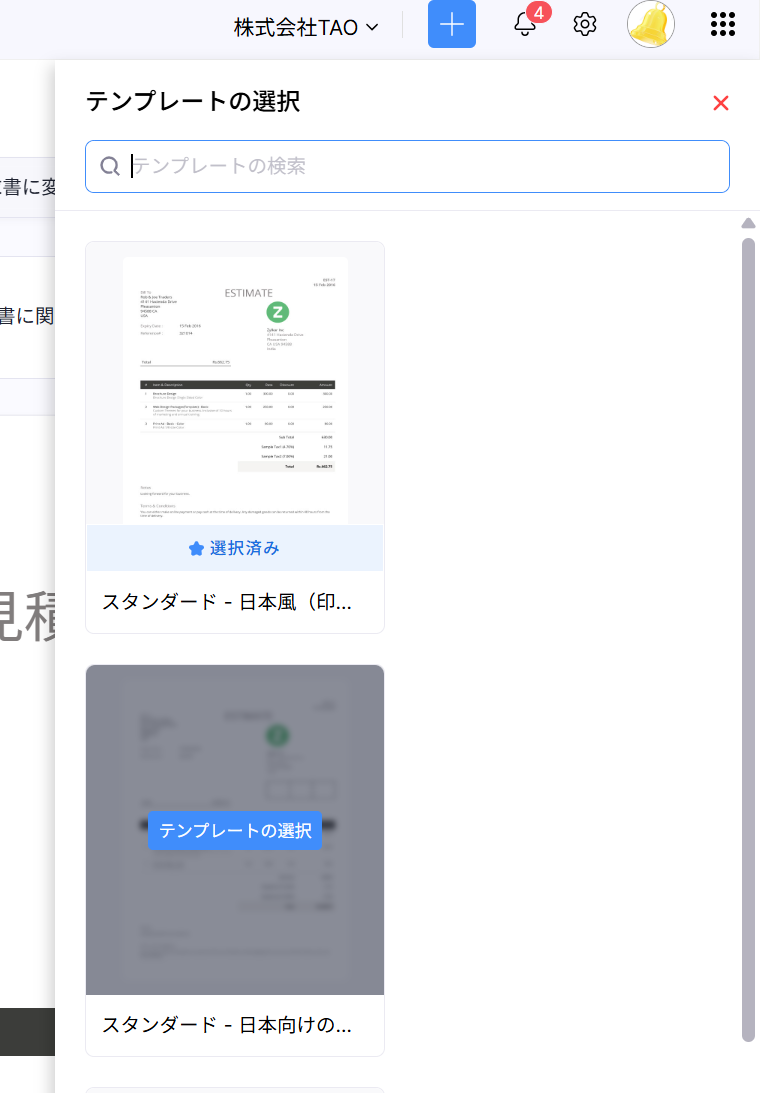Image resolution: width=760 pixels, height=1093 pixels.
Task: Focus the テンプレートの検索 search field
Action: [420, 166]
